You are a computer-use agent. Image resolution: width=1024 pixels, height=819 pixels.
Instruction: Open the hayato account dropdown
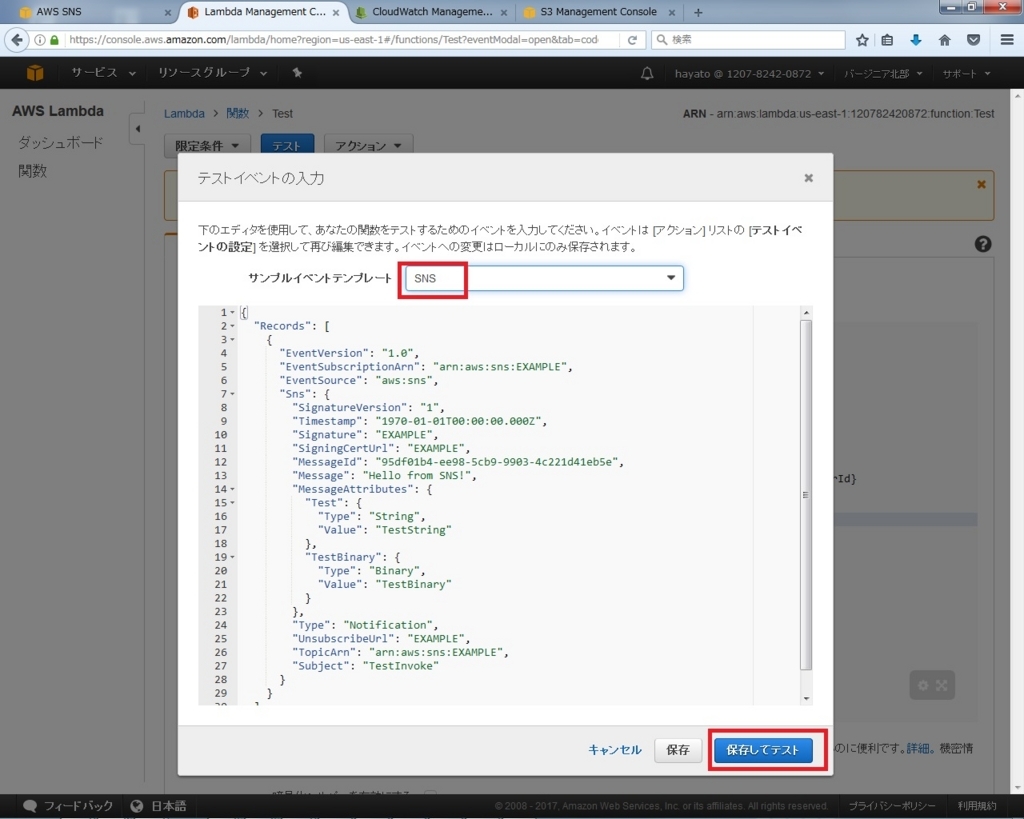[749, 74]
